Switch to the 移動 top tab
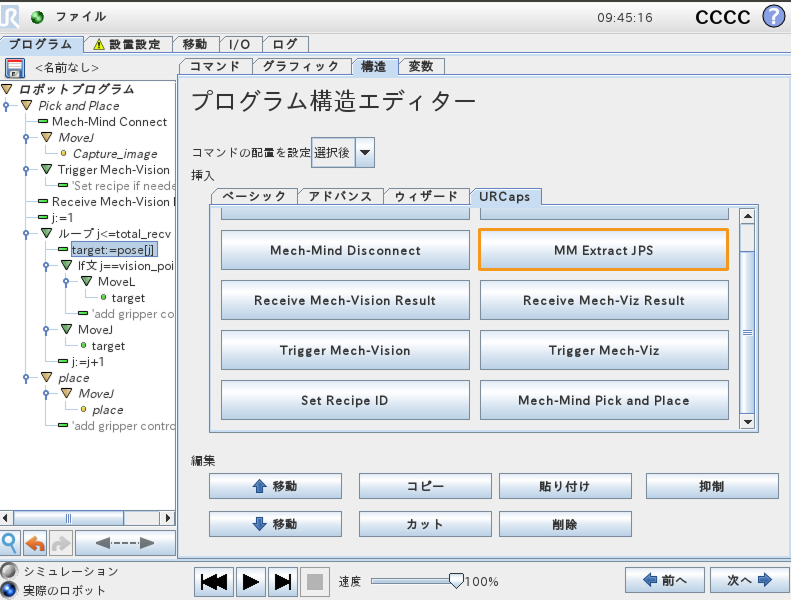The height and width of the screenshot is (600, 791). [195, 44]
